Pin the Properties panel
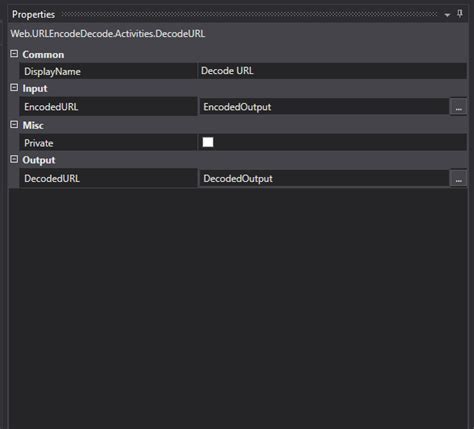Viewport: 474px width, 429px height. click(460, 14)
